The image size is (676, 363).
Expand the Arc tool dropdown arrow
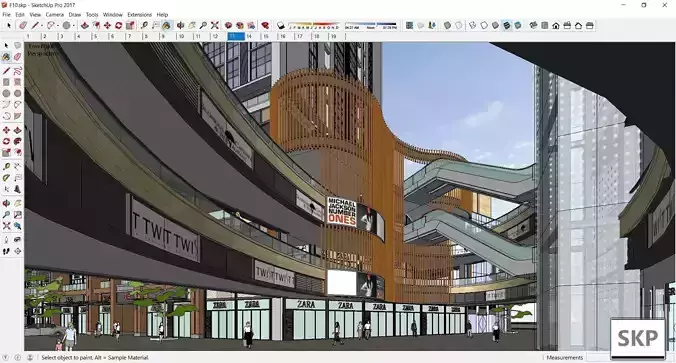pos(58,25)
